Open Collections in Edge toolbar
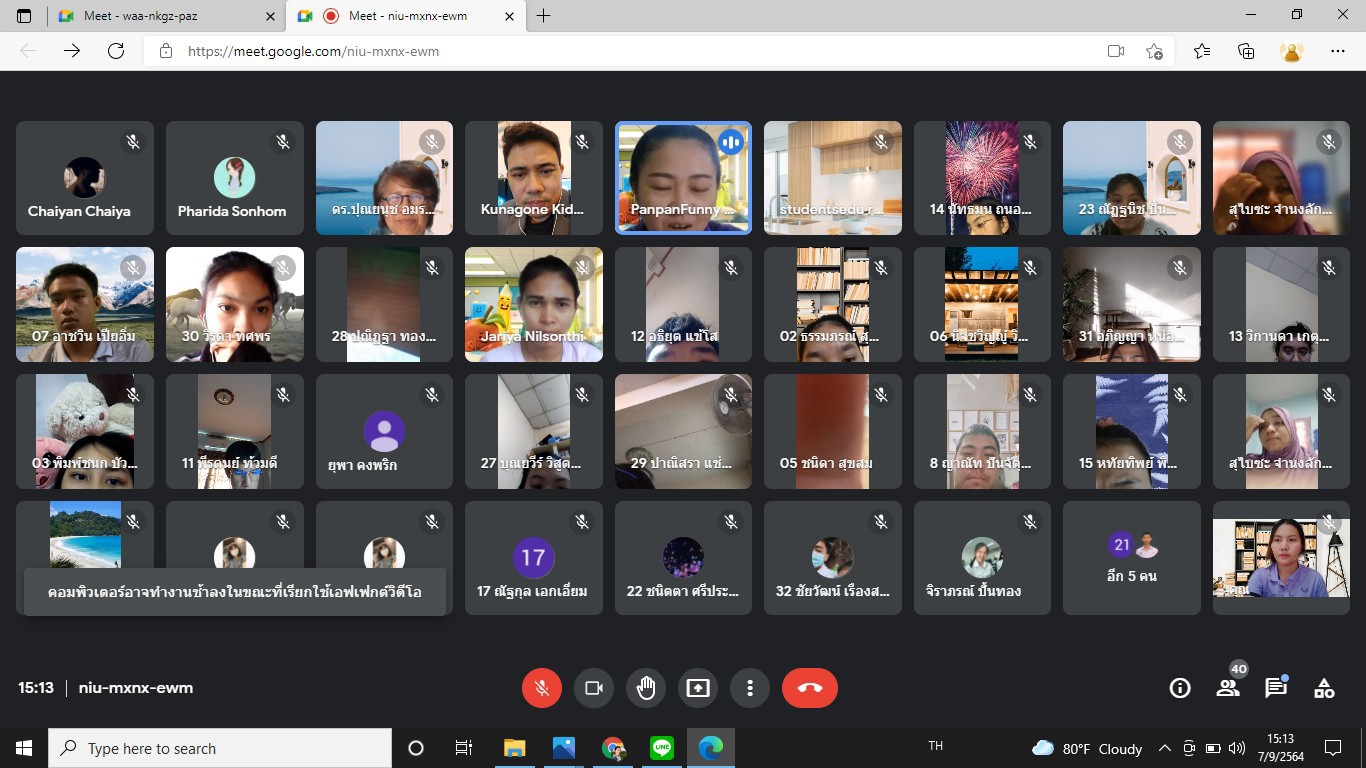The height and width of the screenshot is (768, 1366). point(1246,51)
